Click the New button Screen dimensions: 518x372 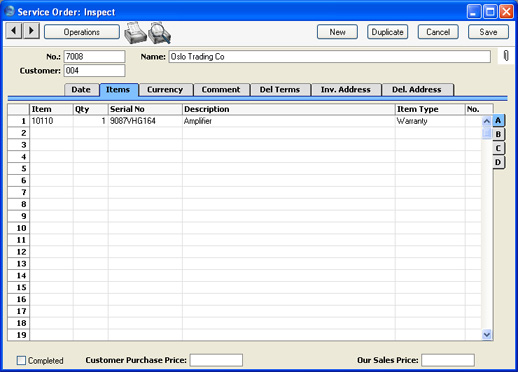pos(337,32)
